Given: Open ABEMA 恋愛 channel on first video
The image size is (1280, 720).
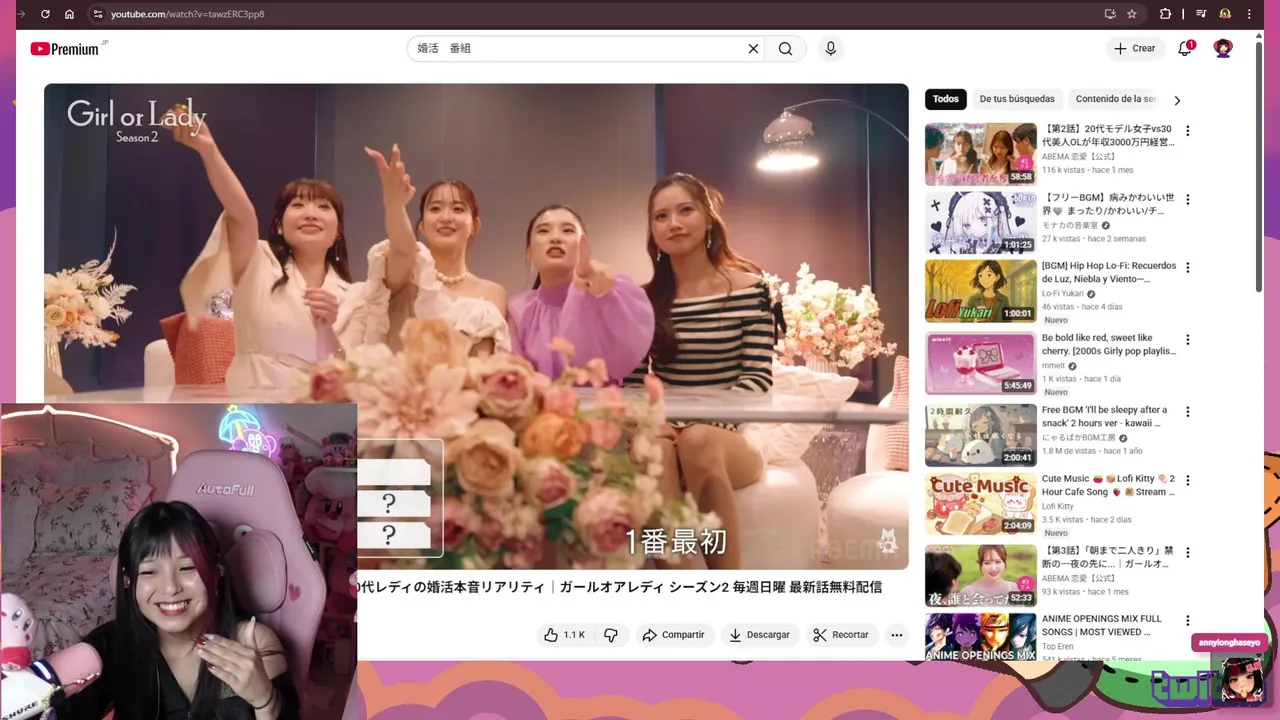Looking at the screenshot, I should point(1078,157).
